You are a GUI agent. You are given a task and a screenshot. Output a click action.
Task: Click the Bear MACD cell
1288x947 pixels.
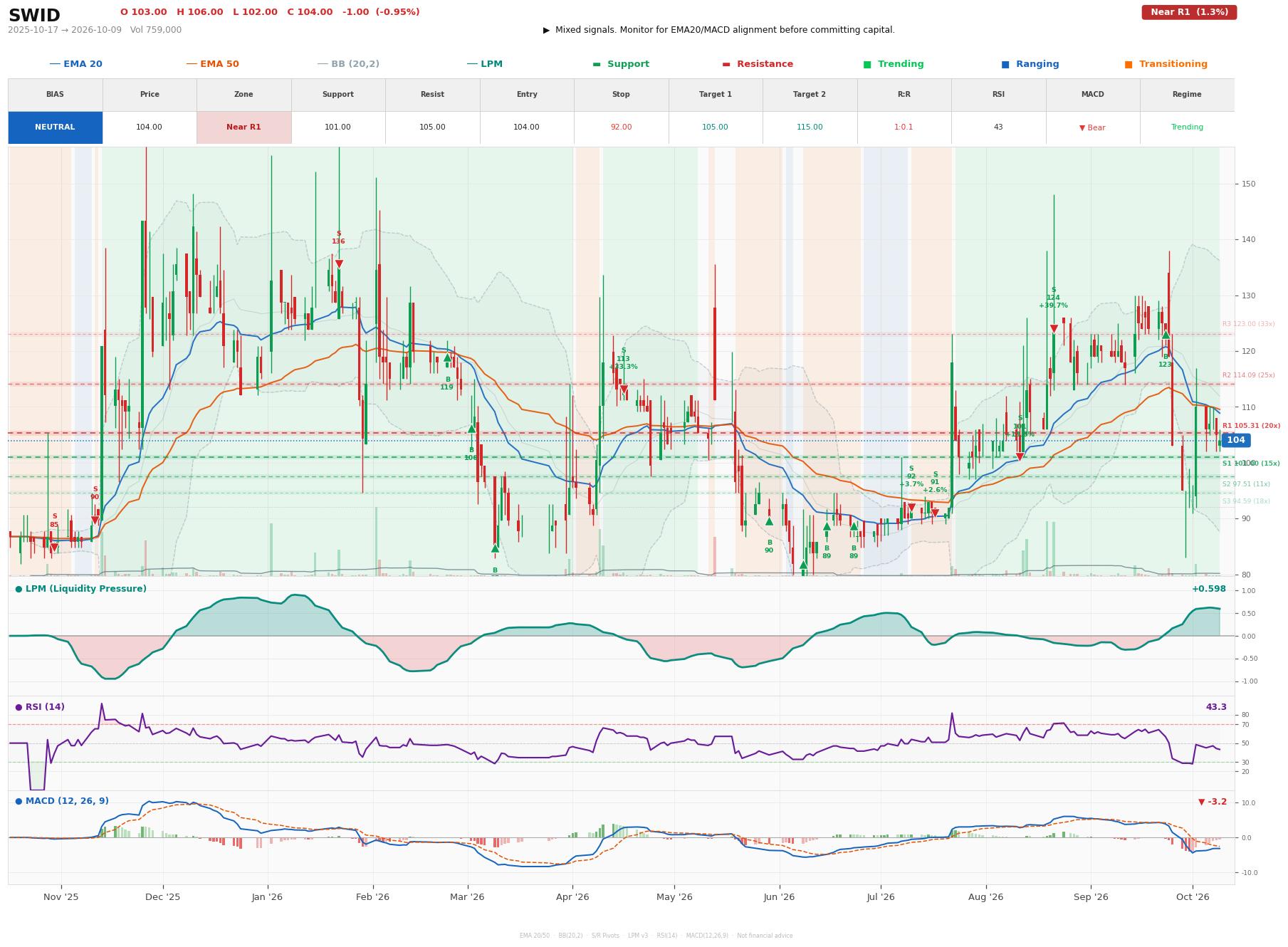1092,127
